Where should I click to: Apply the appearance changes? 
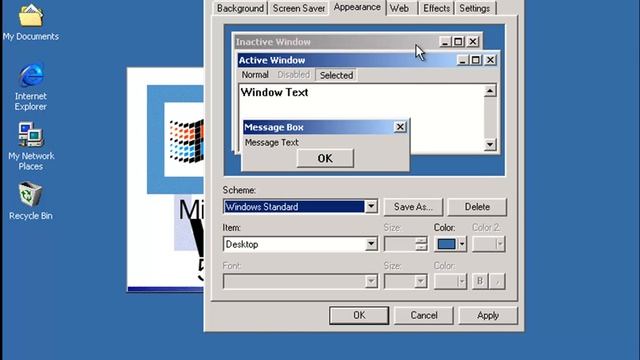[x=488, y=315]
